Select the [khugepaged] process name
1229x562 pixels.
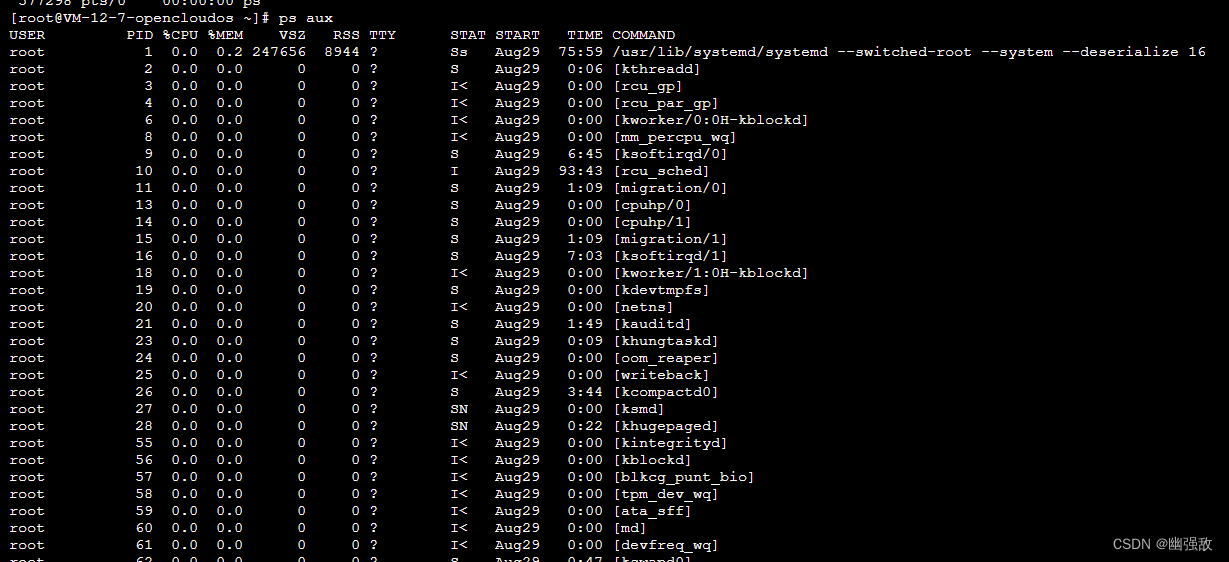(665, 426)
